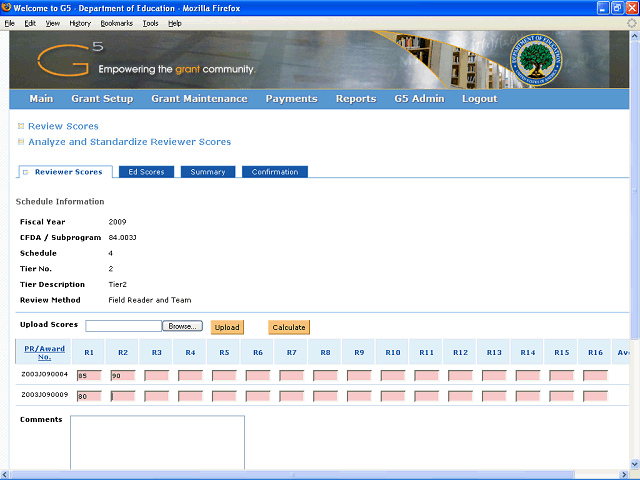Open the Confirmation tab
The height and width of the screenshot is (480, 640).
coord(275,172)
